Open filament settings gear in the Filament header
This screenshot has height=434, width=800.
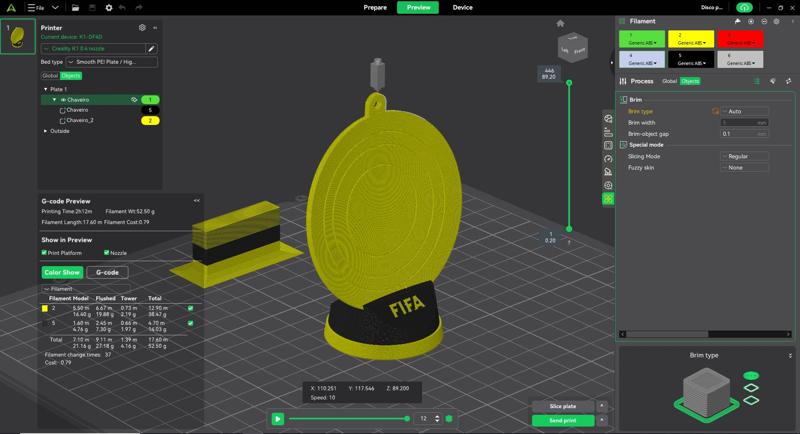pyautogui.click(x=777, y=21)
